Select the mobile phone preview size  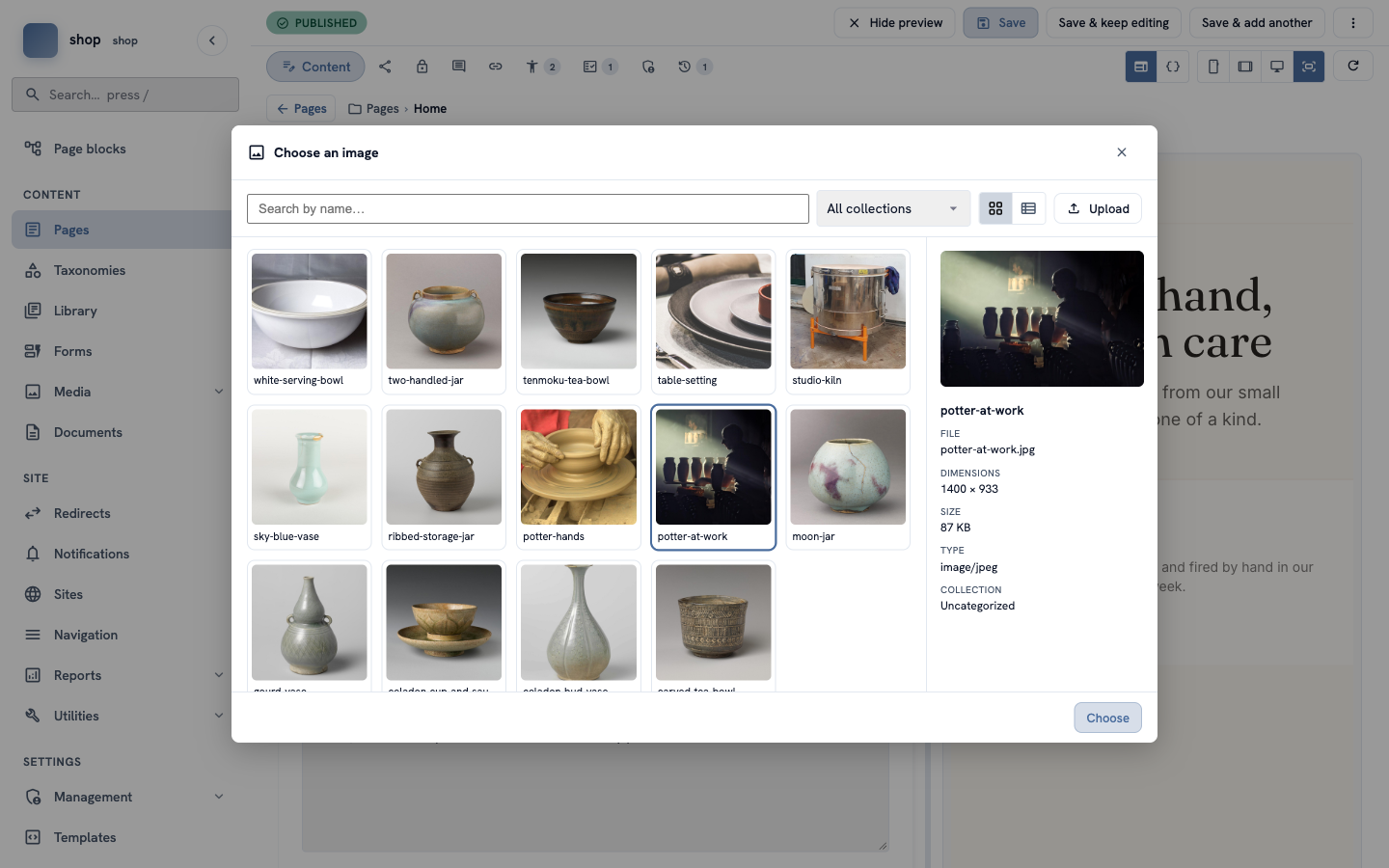[1213, 67]
